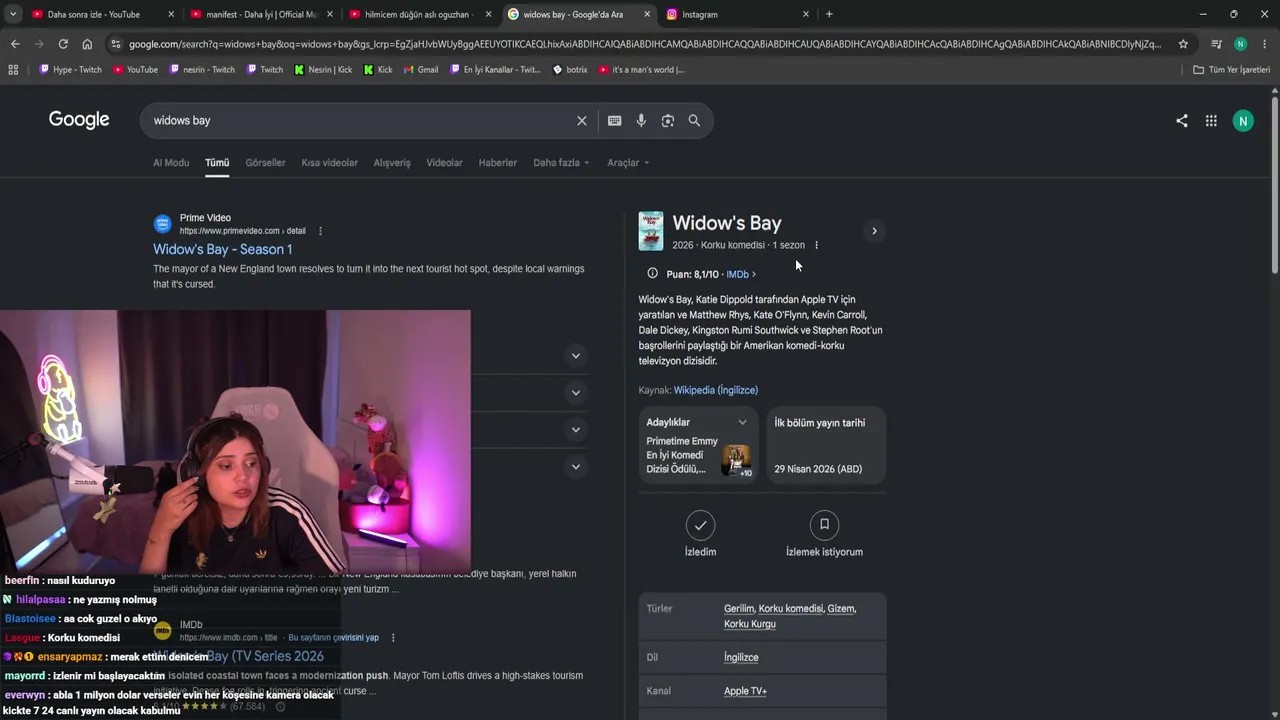Open the media controls icon in Chrome toolbar
This screenshot has height=720, width=1280.
click(1216, 44)
